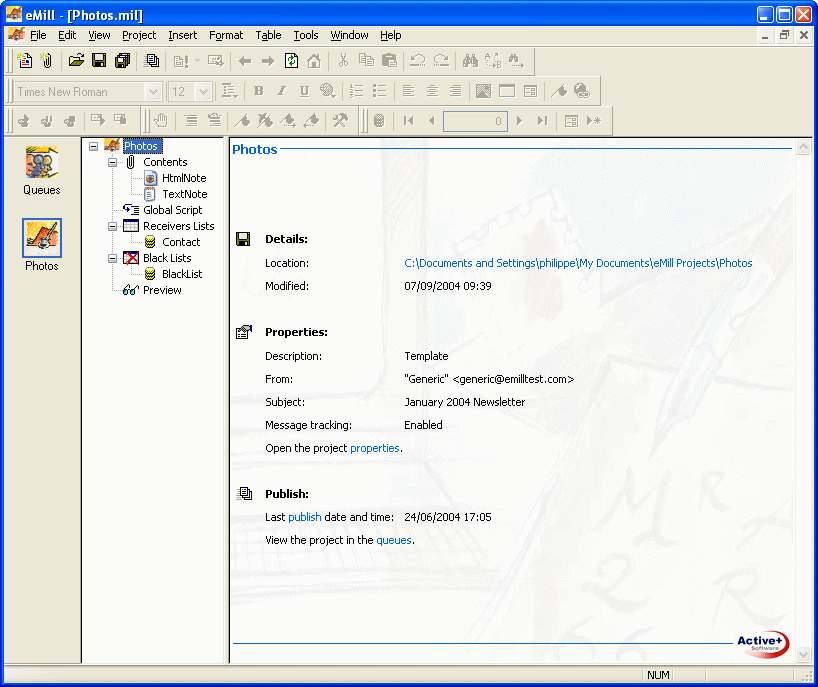Click the new attachment paperclip icon
Viewport: 818px width, 687px height.
(47, 61)
